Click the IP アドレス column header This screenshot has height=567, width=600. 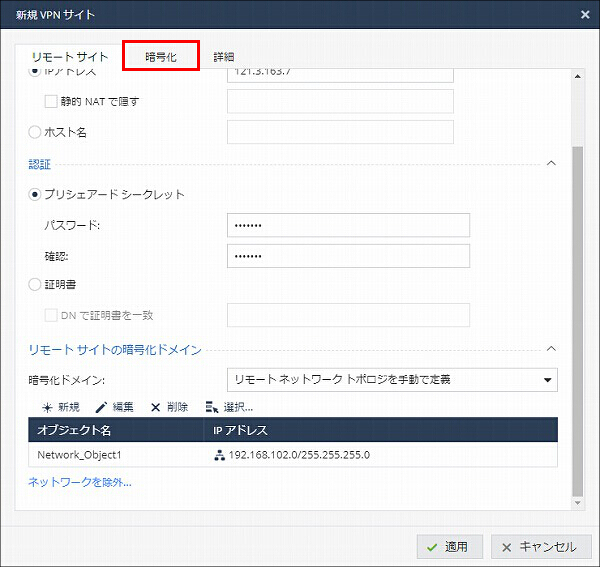(380, 430)
